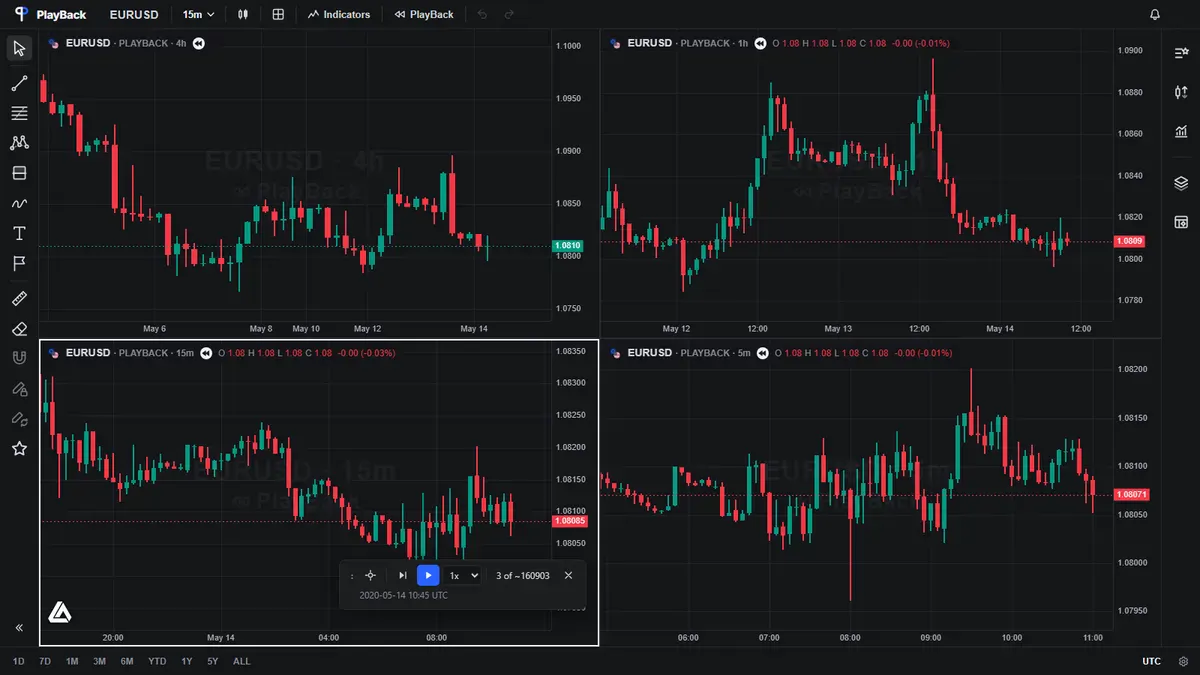Step forward one bar in playback

pyautogui.click(x=402, y=575)
